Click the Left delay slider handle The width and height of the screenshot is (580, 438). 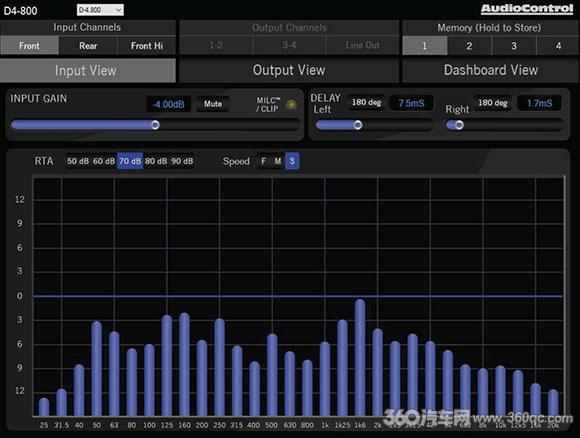[358, 125]
